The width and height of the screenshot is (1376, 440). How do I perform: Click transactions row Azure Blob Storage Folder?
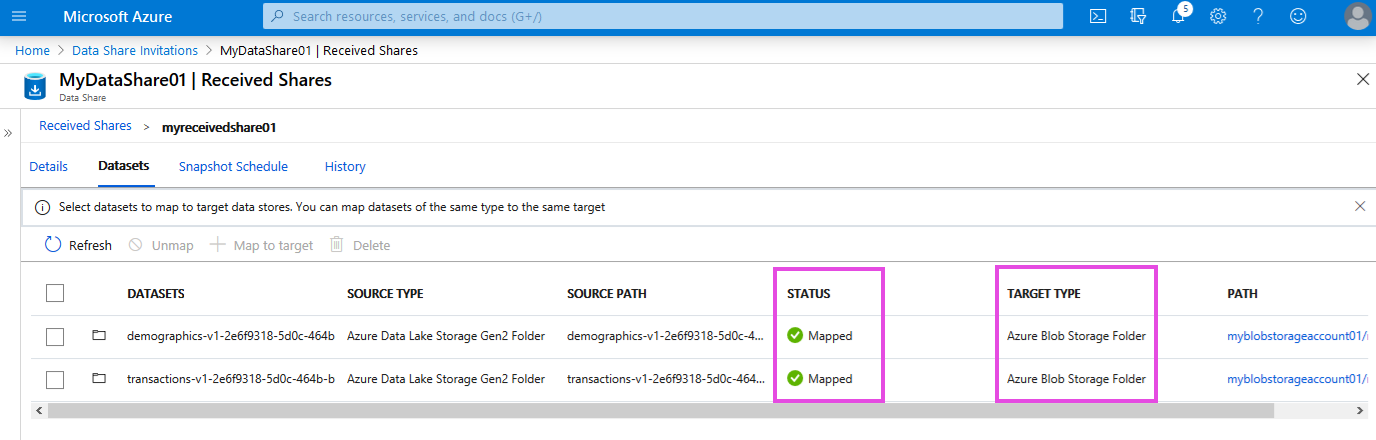pos(1077,379)
